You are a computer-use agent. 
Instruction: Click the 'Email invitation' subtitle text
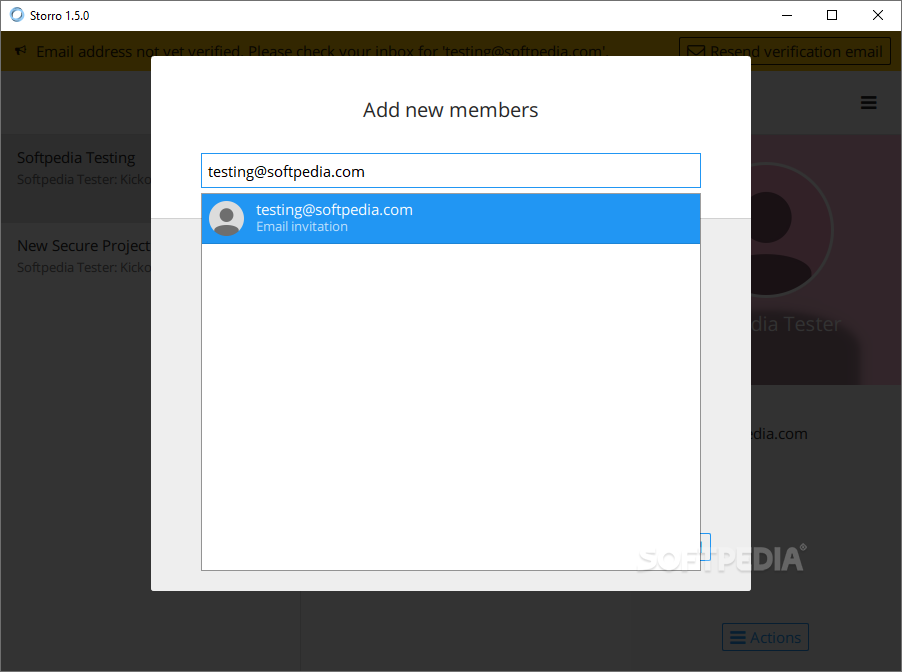click(x=302, y=227)
